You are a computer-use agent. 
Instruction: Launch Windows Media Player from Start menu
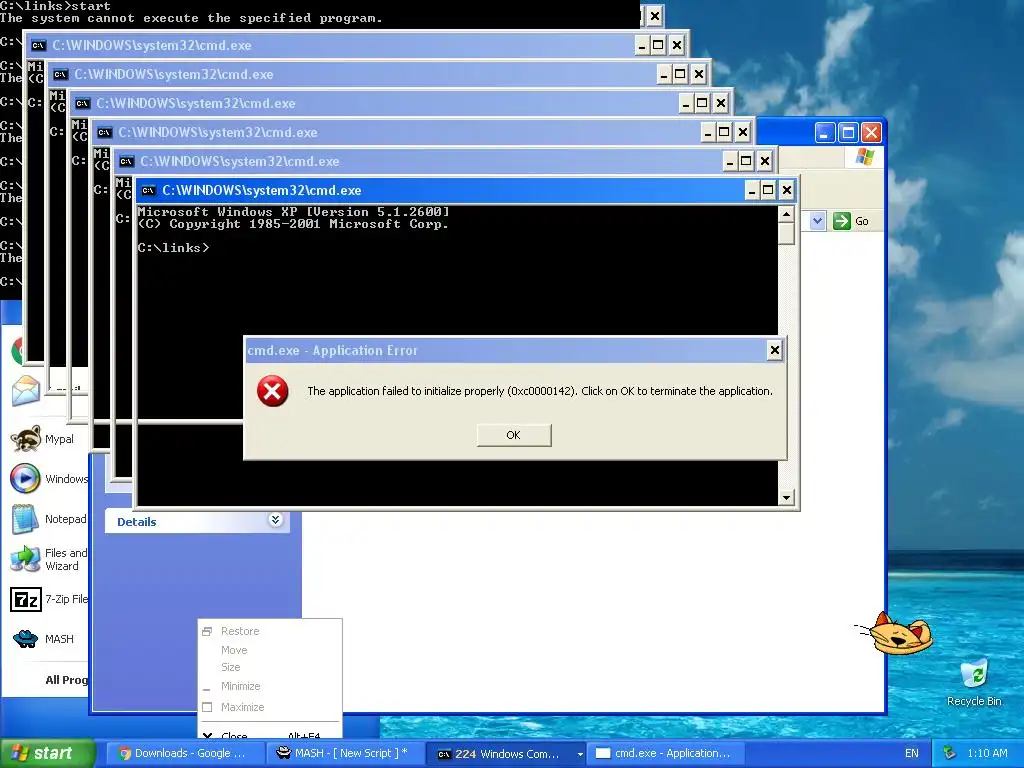pyautogui.click(x=49, y=479)
